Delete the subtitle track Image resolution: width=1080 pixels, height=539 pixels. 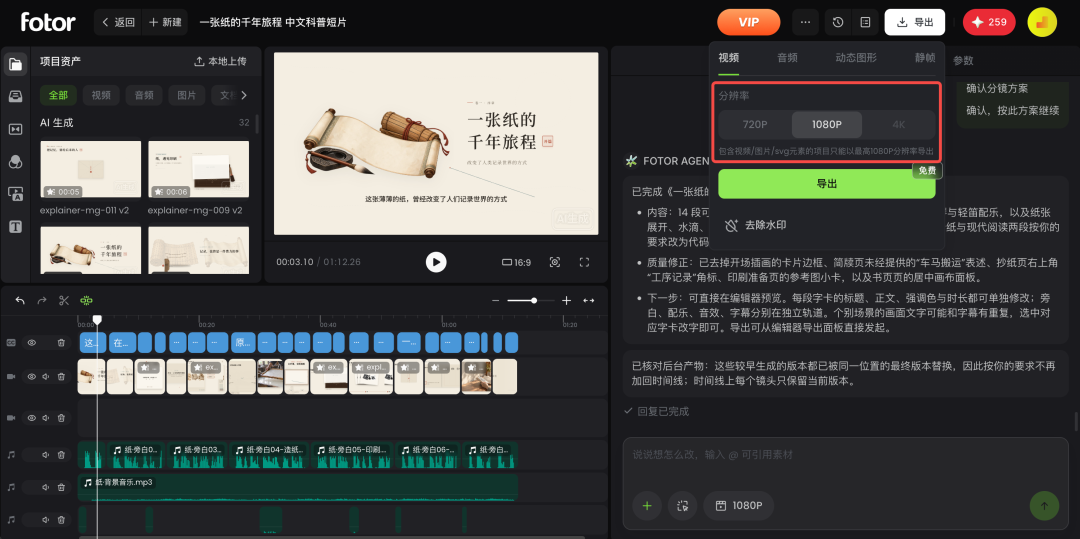point(61,342)
